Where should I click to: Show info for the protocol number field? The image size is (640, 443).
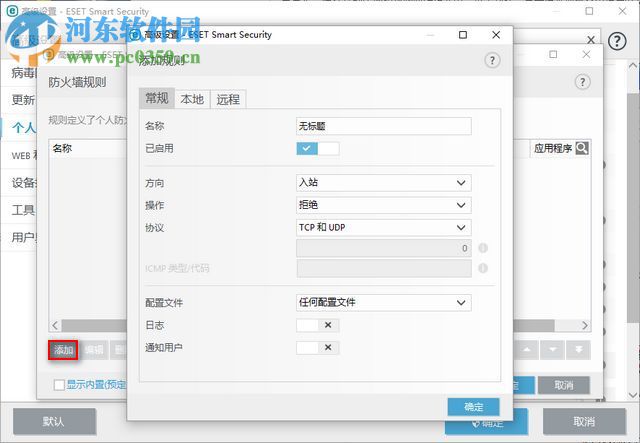click(483, 248)
